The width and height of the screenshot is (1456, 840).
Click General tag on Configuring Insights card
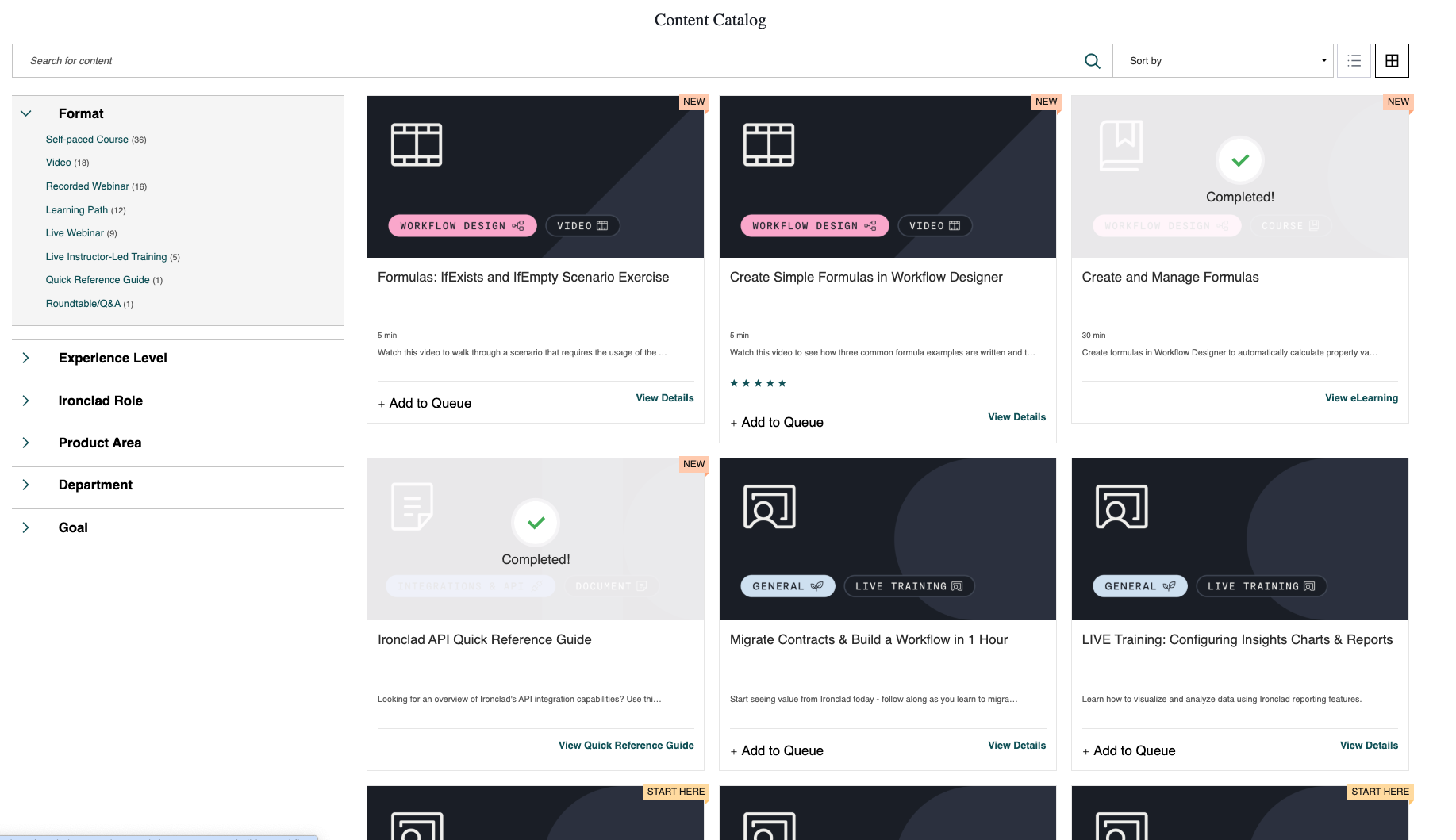pyautogui.click(x=1139, y=586)
